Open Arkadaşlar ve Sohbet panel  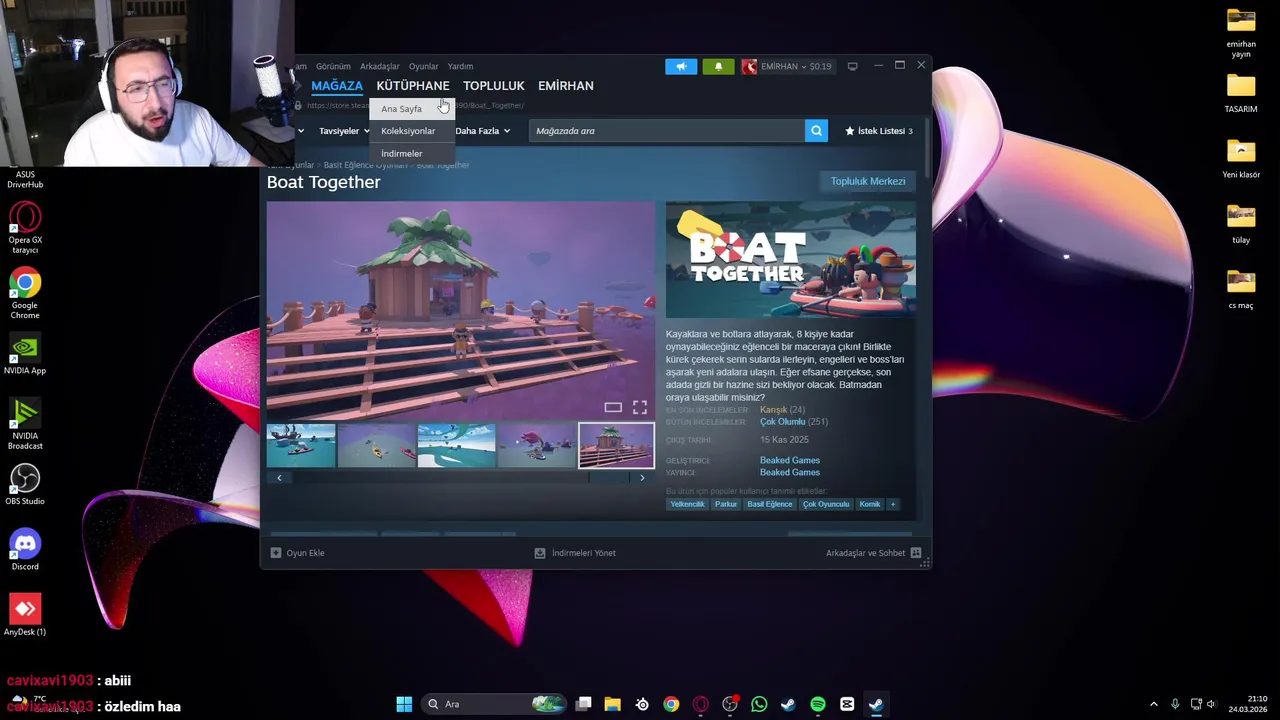[x=873, y=553]
